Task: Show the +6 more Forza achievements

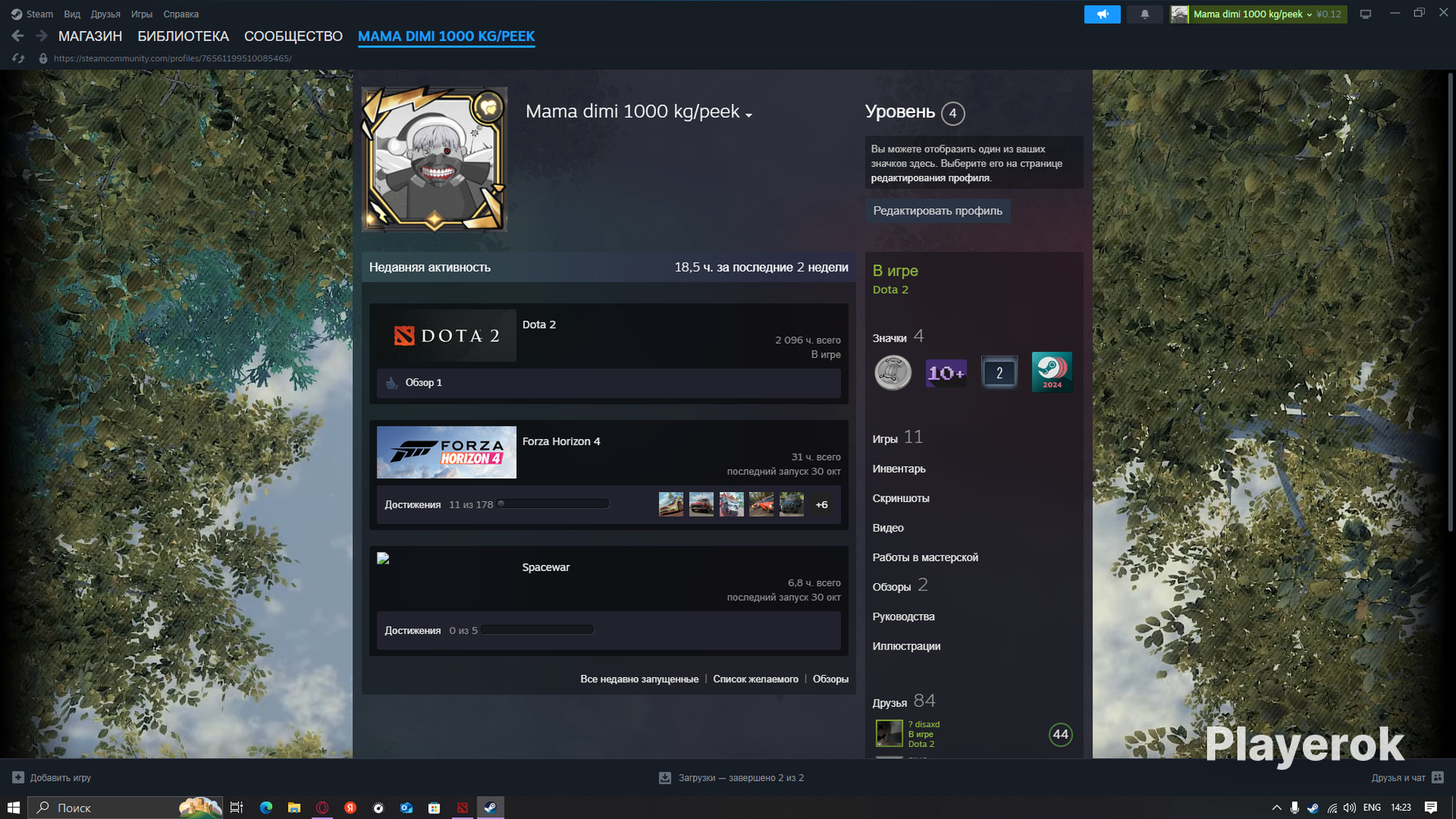Action: 821,505
